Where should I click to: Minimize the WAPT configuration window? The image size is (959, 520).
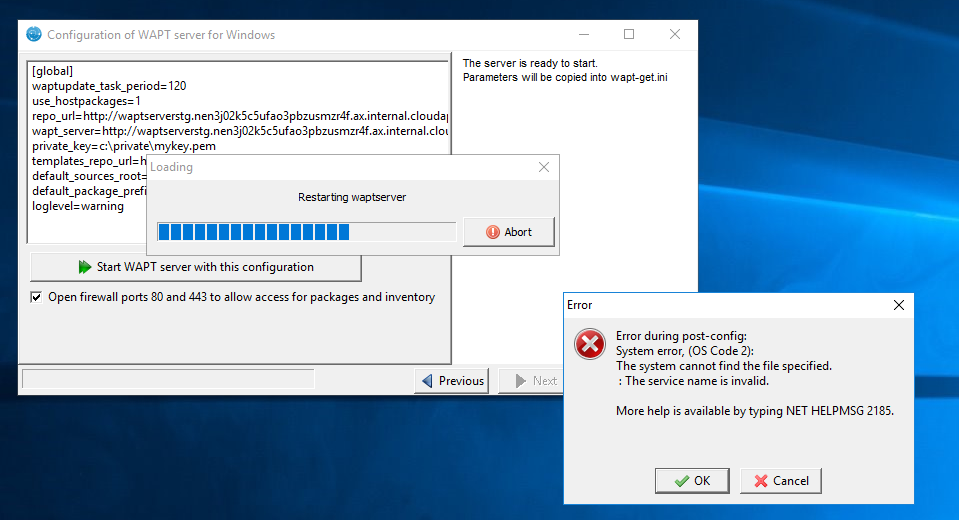582,35
